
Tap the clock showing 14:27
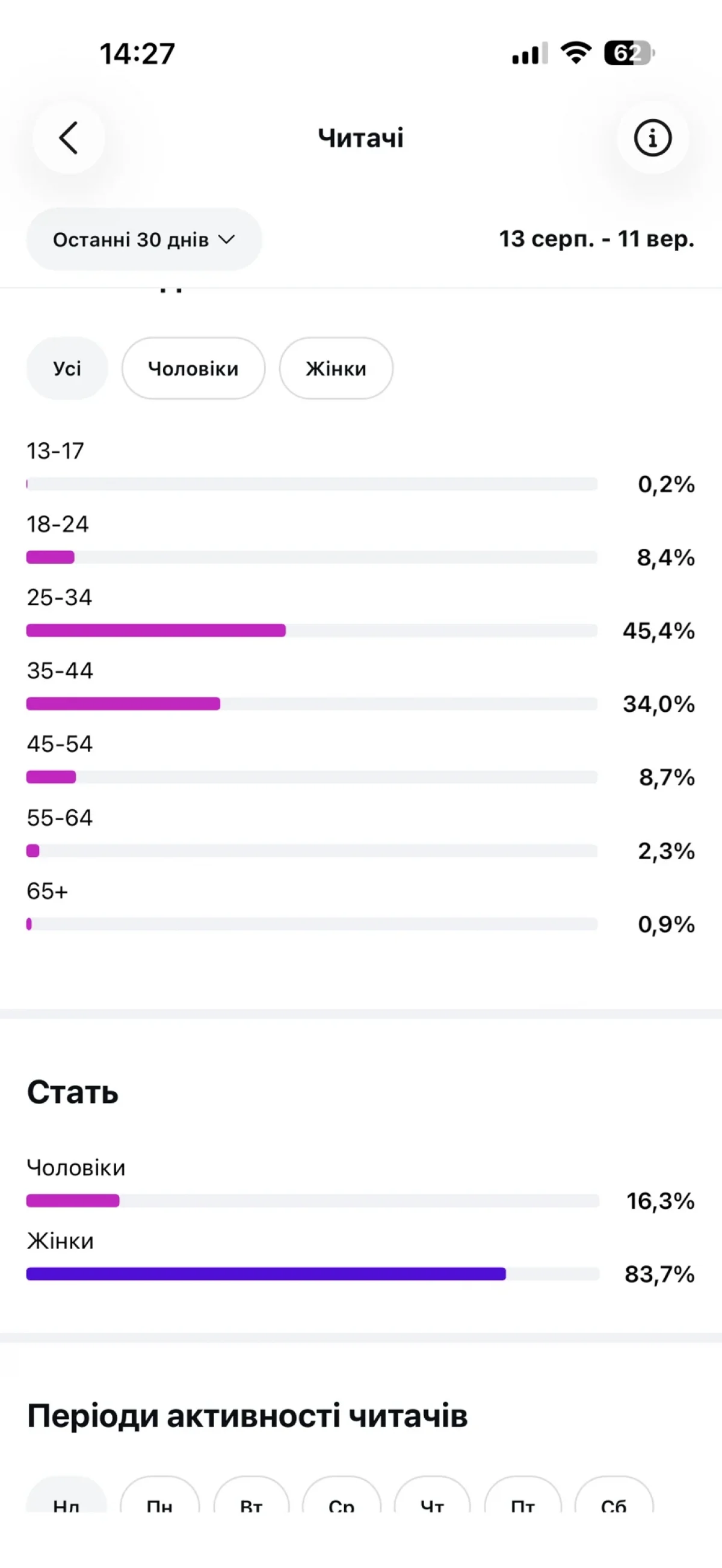[x=138, y=54]
